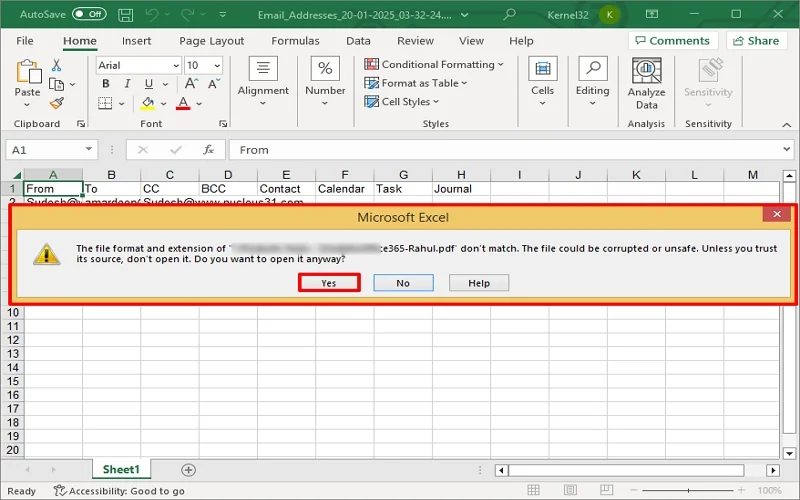This screenshot has height=500, width=800.
Task: Open the Help tab
Action: click(x=521, y=41)
